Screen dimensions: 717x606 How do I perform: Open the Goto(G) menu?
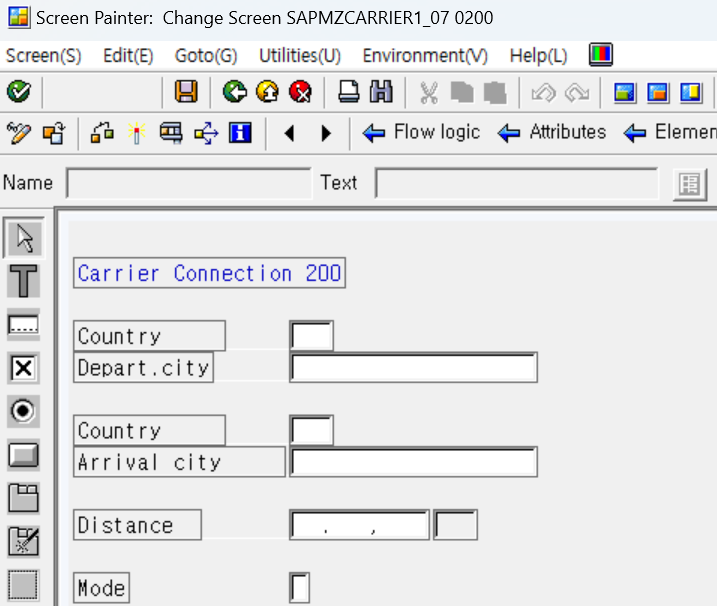pos(206,56)
